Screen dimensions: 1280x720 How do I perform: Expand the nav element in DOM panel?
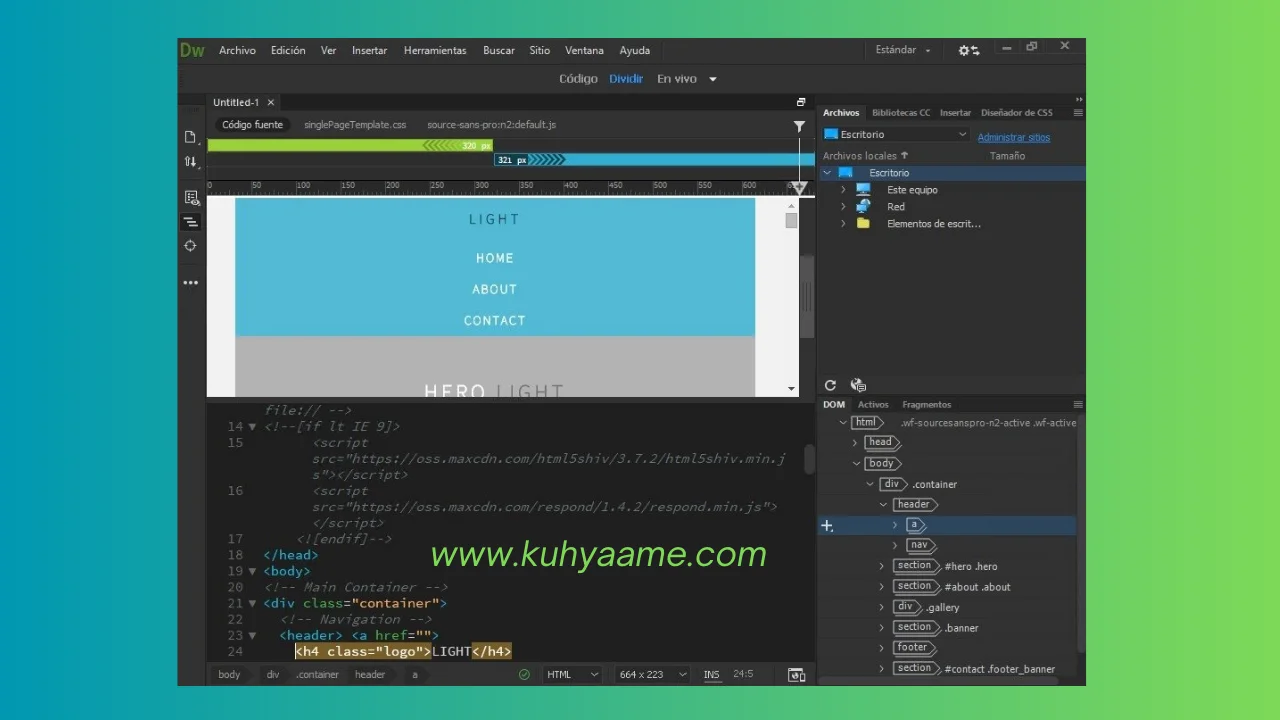tap(895, 545)
